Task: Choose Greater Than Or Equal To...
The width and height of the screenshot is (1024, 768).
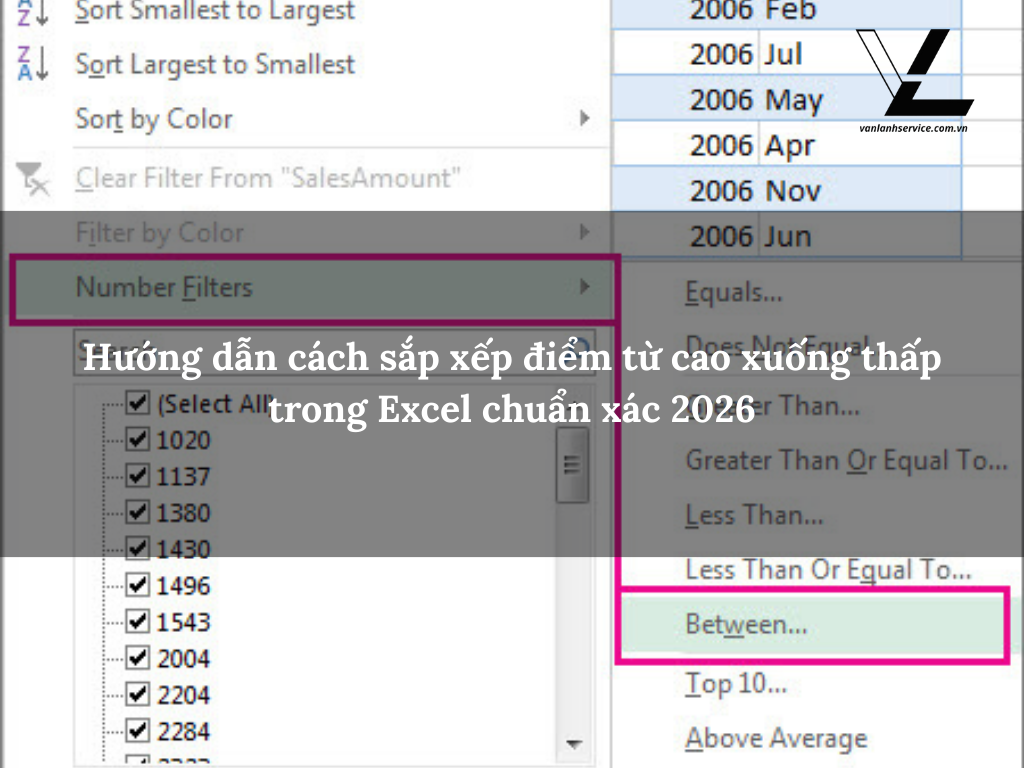Action: coord(846,461)
